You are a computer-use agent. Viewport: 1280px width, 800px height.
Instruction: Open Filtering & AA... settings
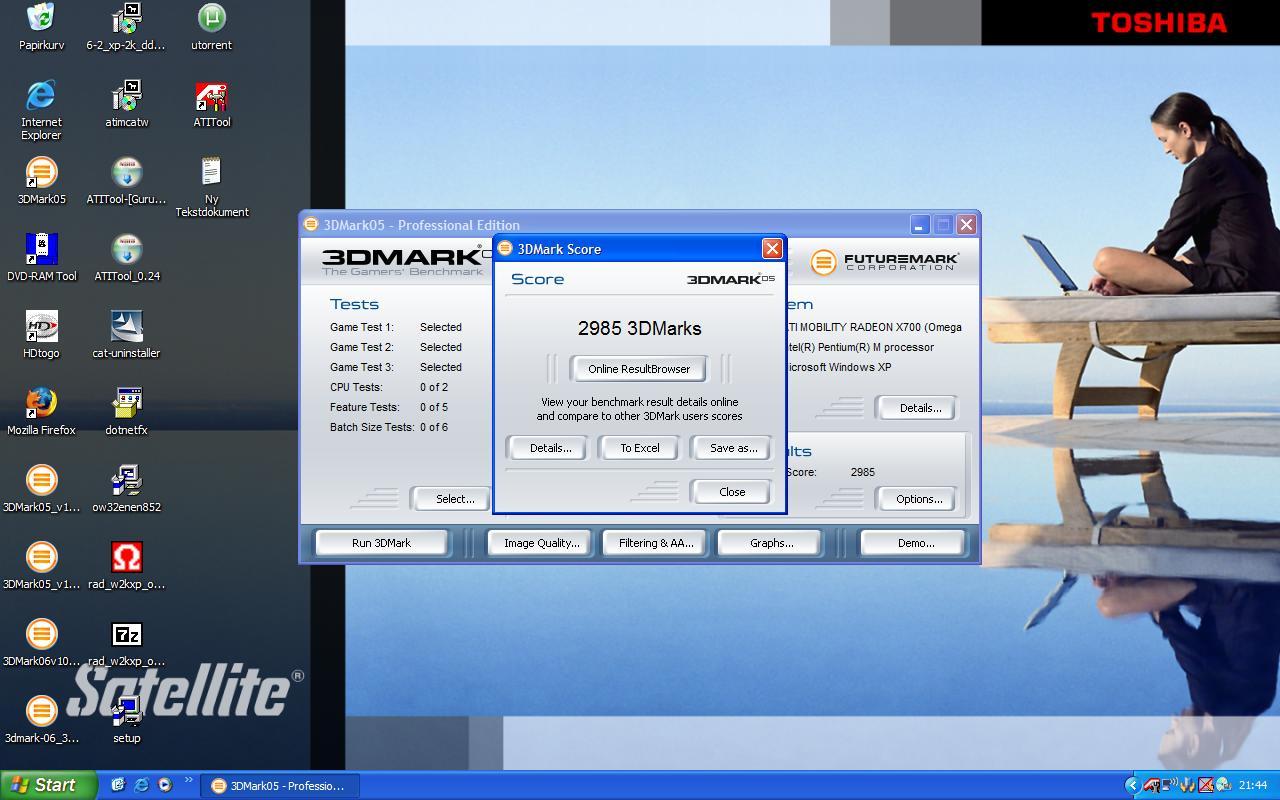pyautogui.click(x=656, y=543)
